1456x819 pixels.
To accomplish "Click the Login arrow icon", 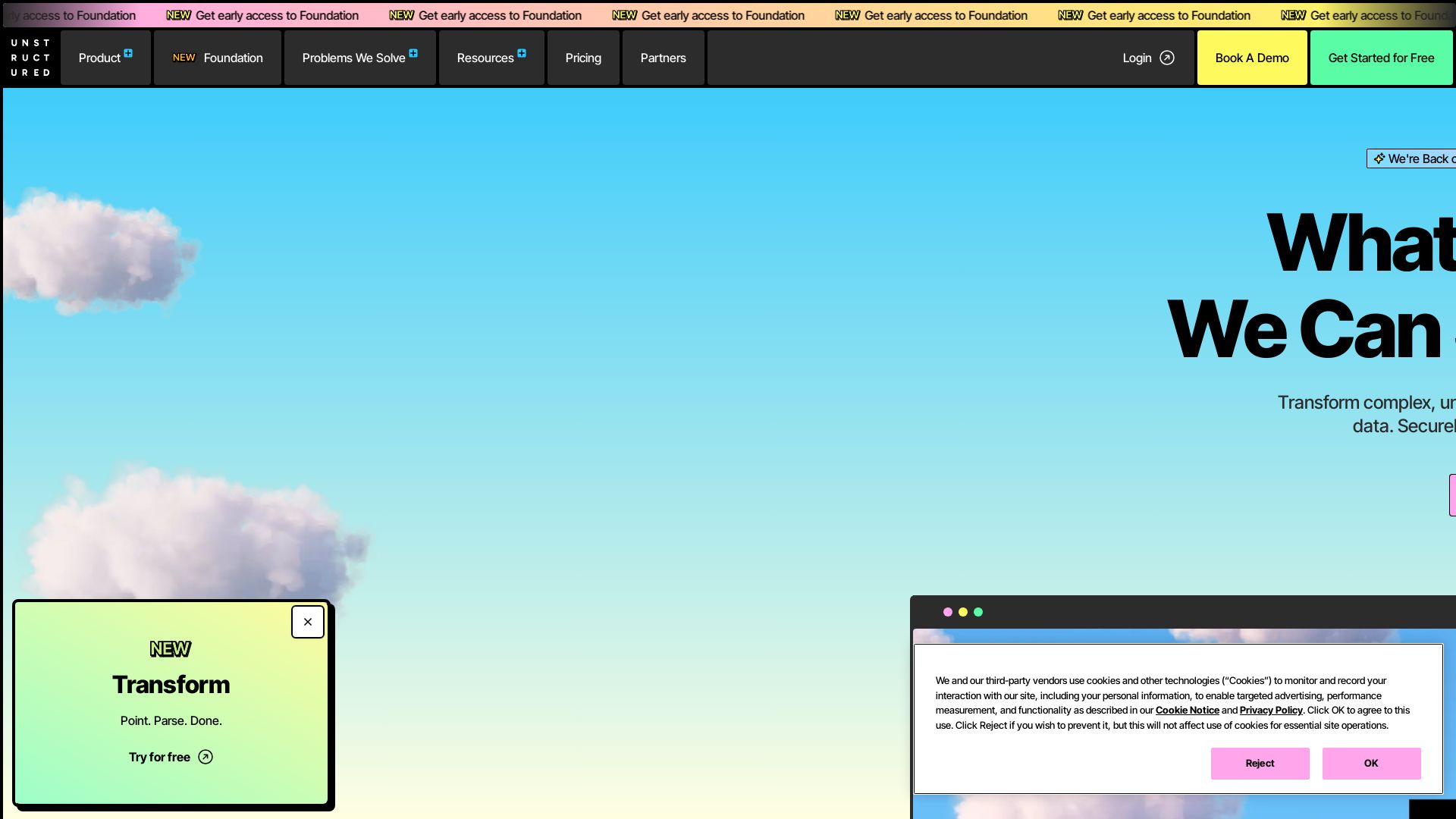I will click(1167, 58).
